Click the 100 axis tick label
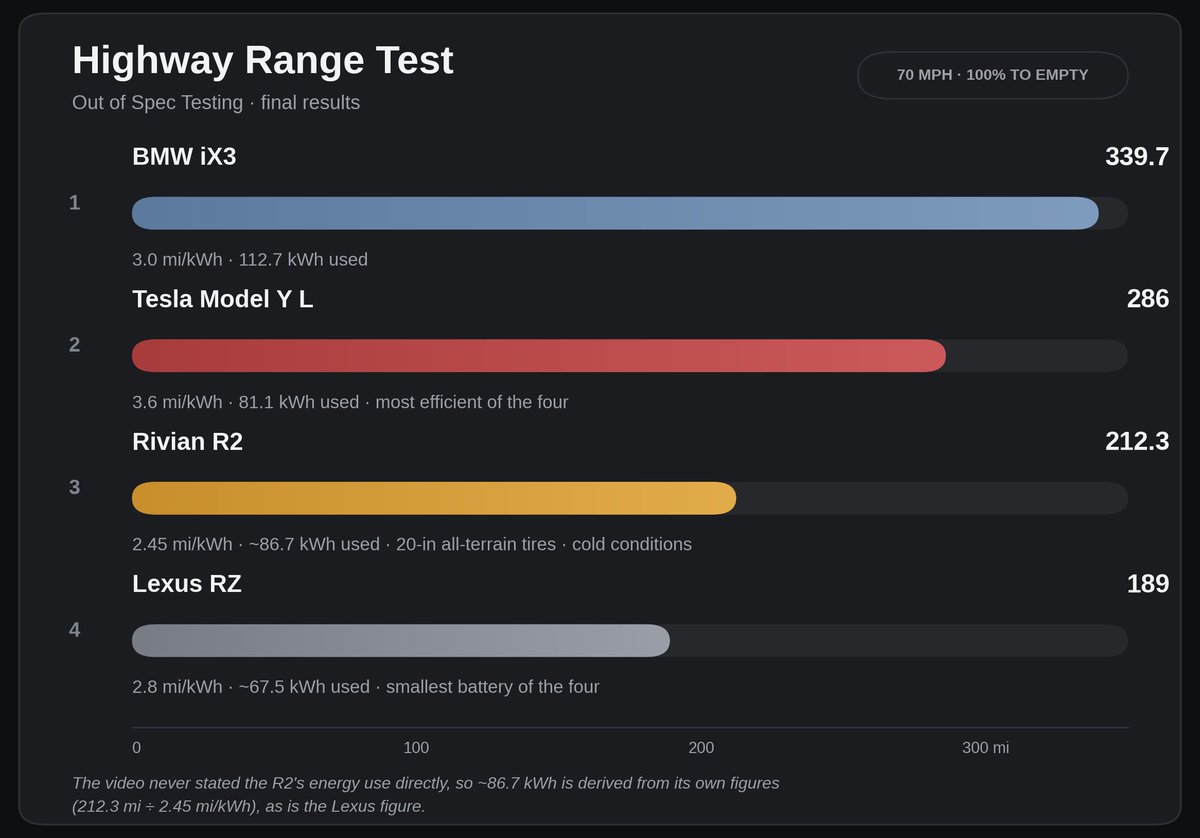 pos(416,748)
